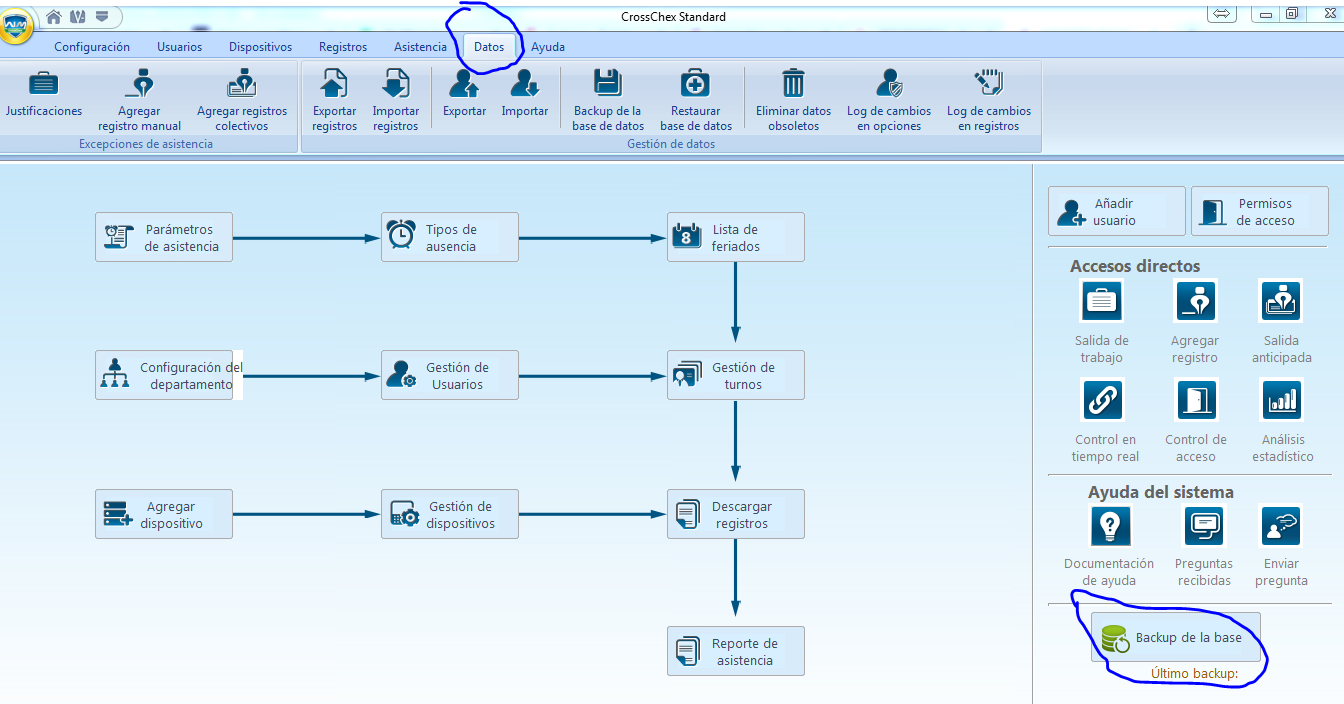This screenshot has height=704, width=1344.
Task: Select the Datos tab
Action: (489, 47)
